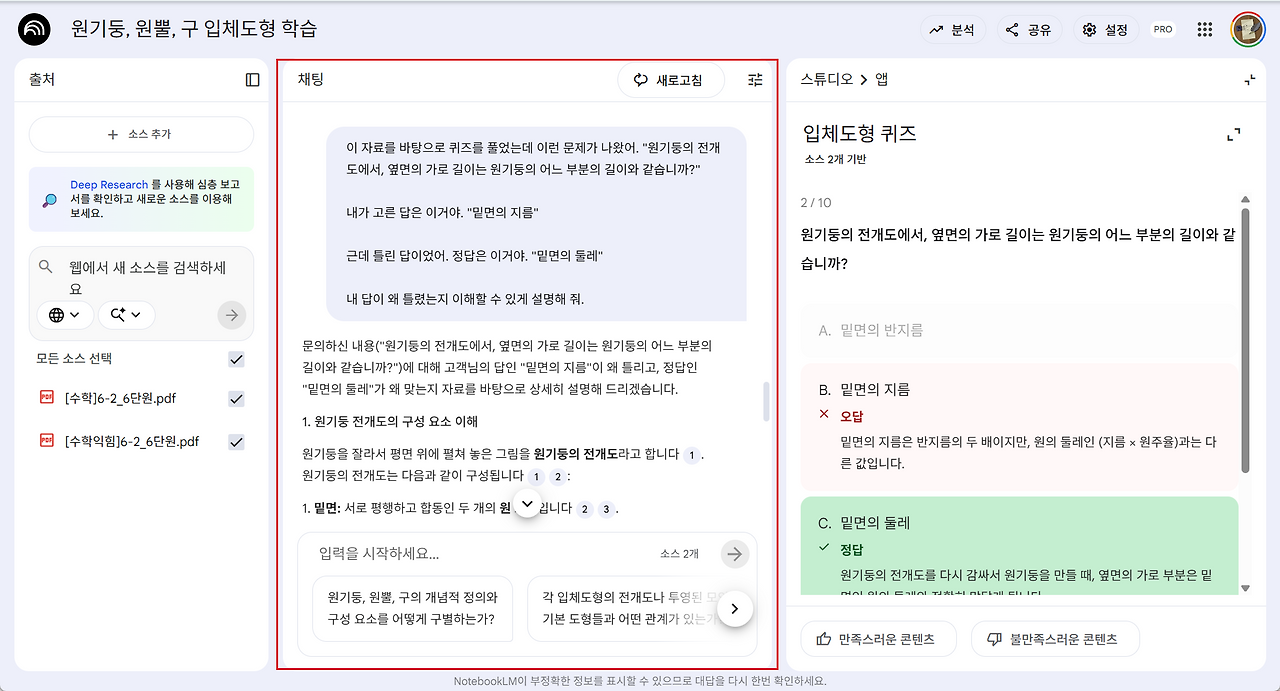Open the Deep Research link
Viewport: 1280px width, 691px height.
[109, 185]
